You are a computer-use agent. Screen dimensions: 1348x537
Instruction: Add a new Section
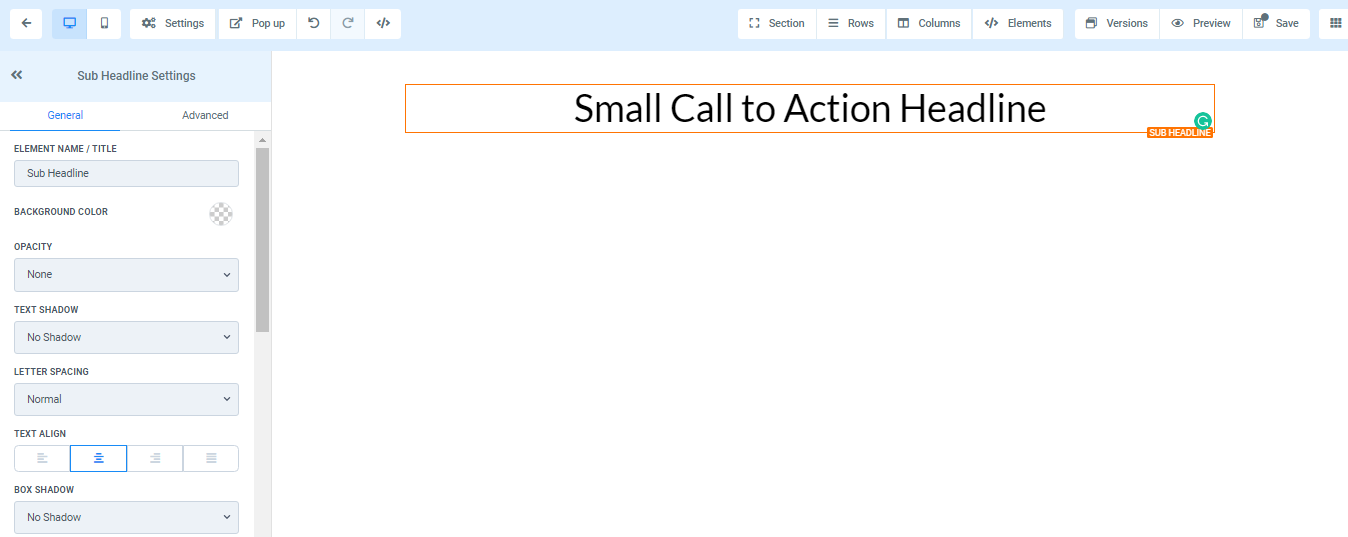coord(777,23)
